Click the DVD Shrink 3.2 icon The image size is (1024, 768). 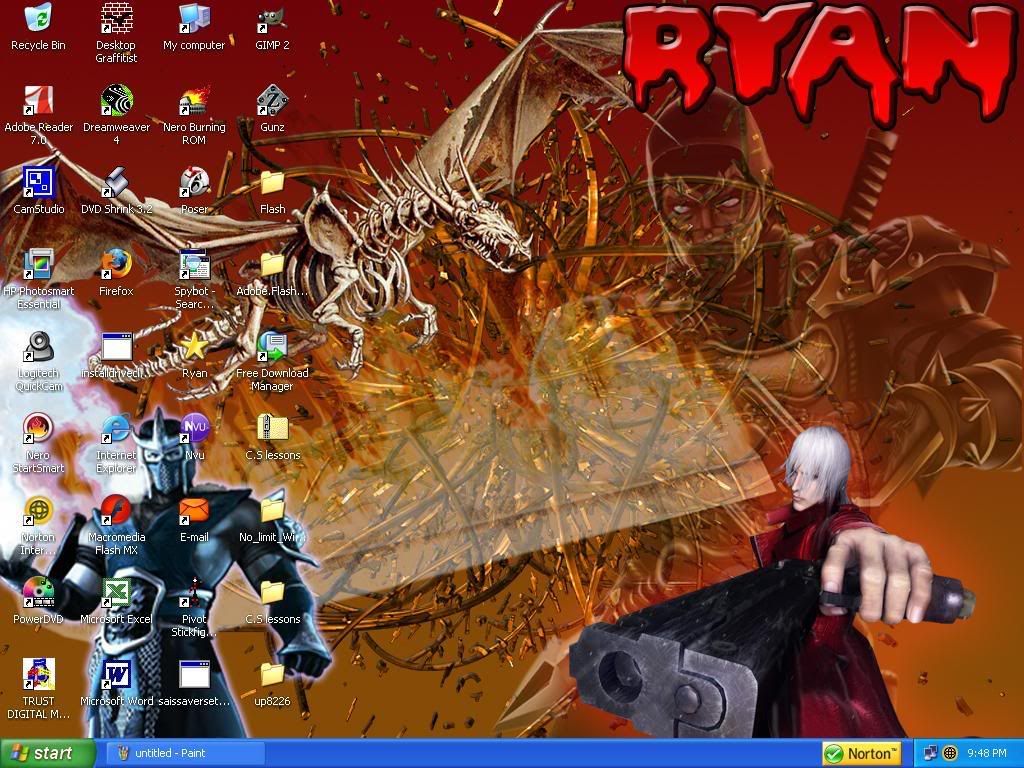116,183
